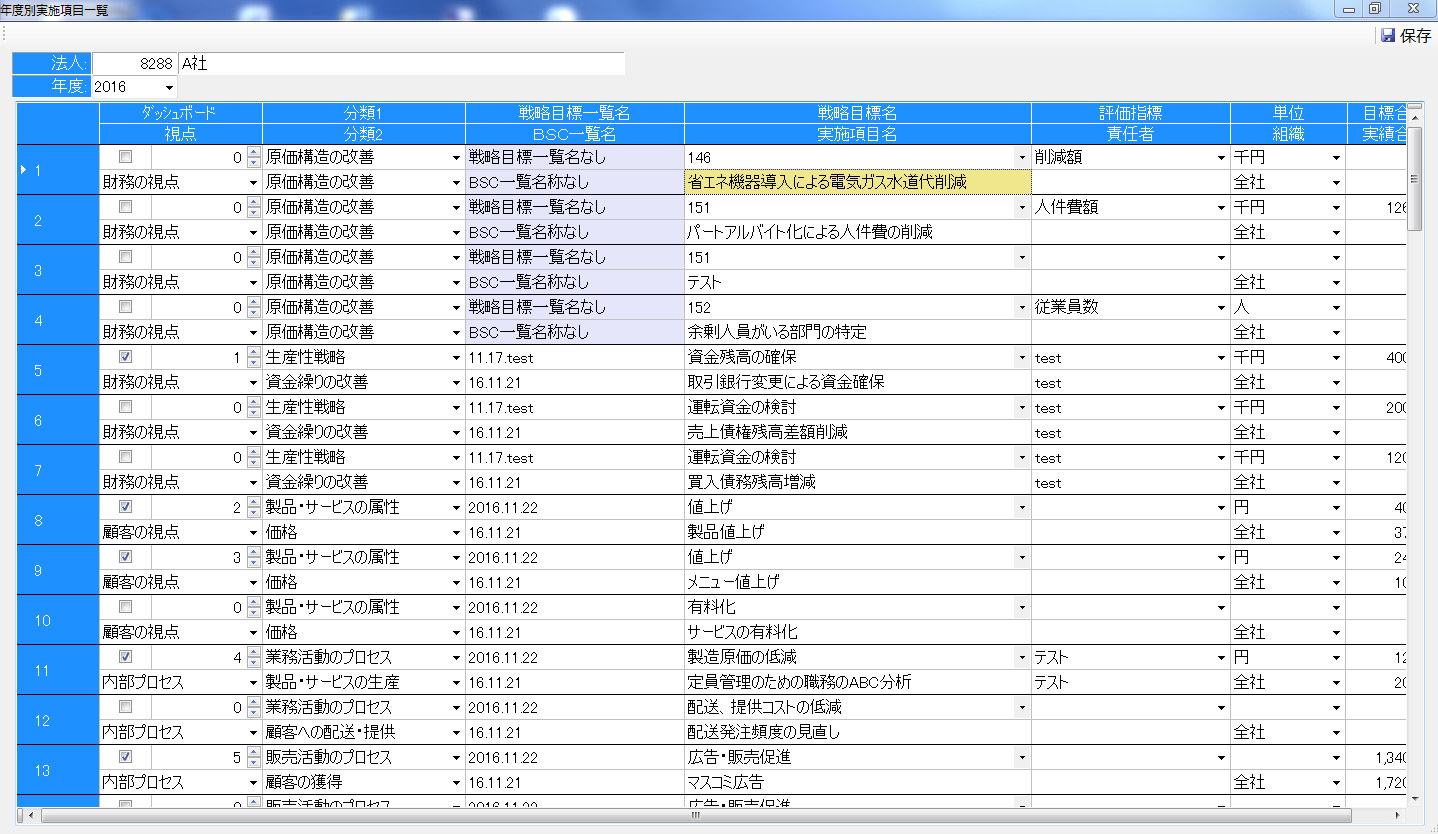
Task: Click the 戦略目標名 column header
Action: (x=857, y=113)
